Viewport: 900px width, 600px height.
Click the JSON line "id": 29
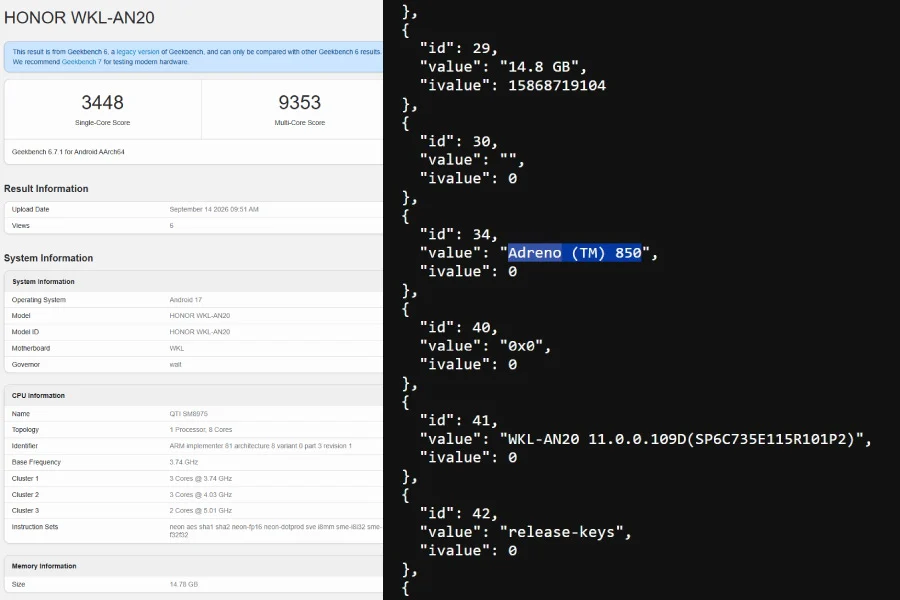point(459,48)
